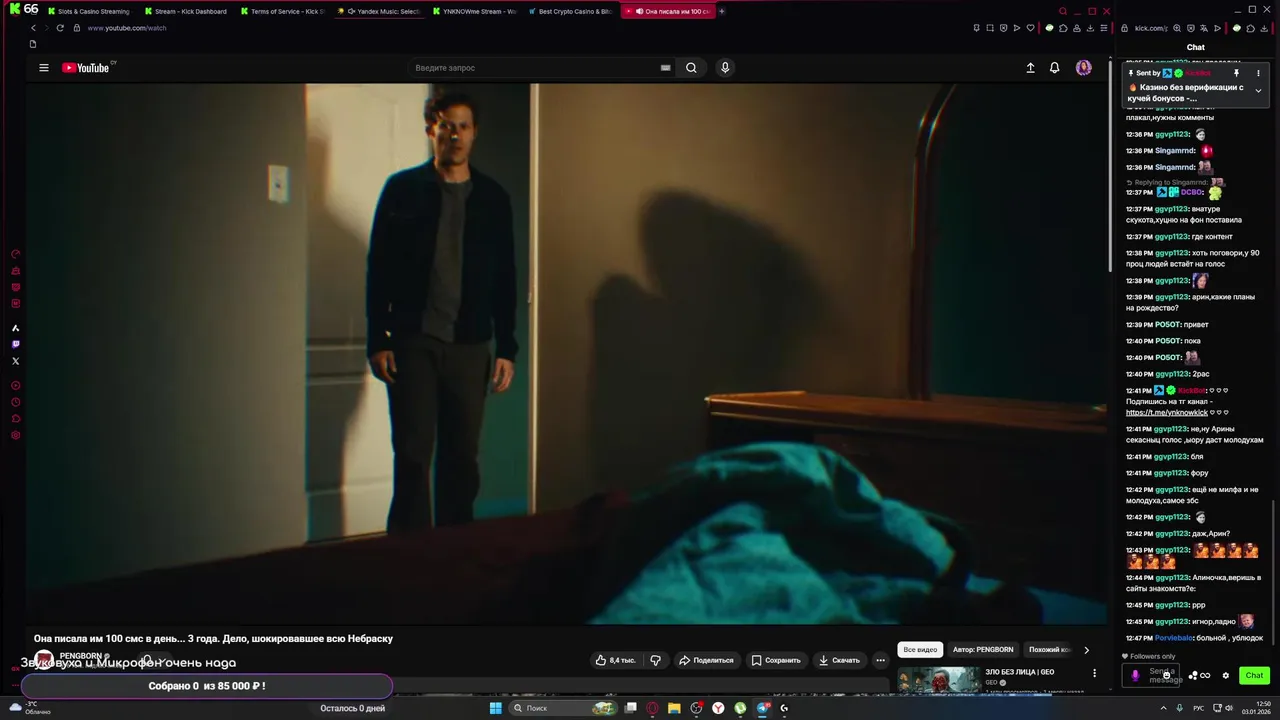Click the YouTube search magnifier button
This screenshot has width=1280, height=720.
pos(691,68)
